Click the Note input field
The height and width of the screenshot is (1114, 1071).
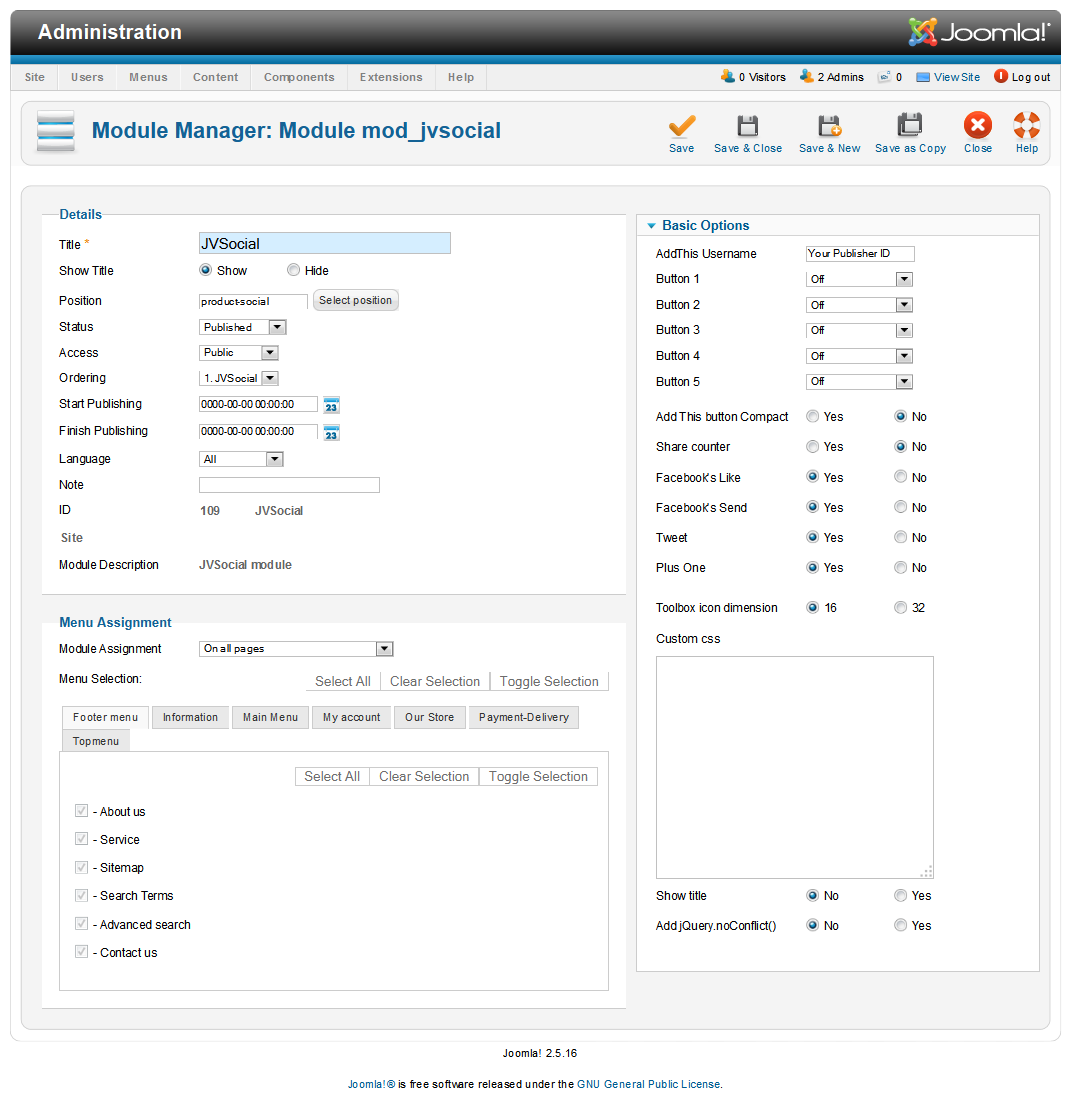click(x=289, y=485)
